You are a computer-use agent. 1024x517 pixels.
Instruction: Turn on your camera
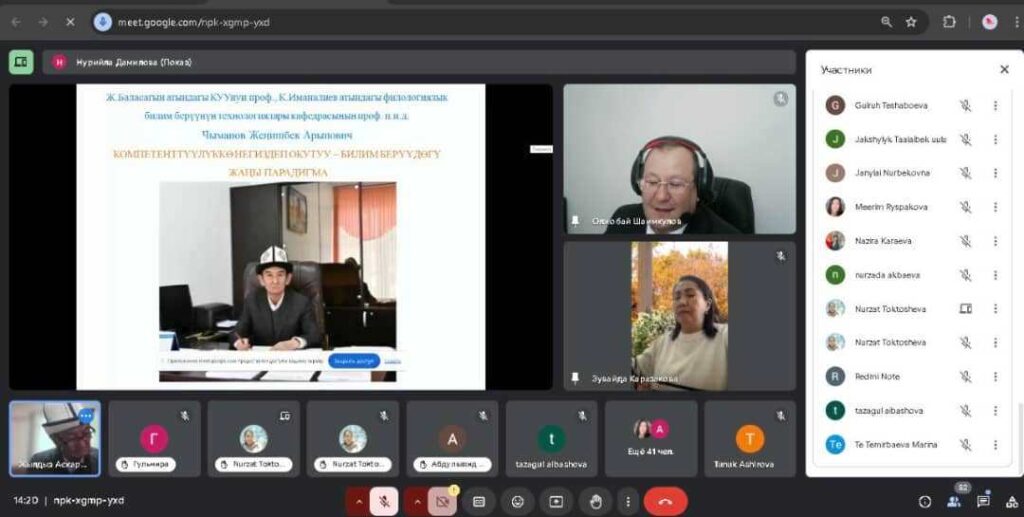443,501
